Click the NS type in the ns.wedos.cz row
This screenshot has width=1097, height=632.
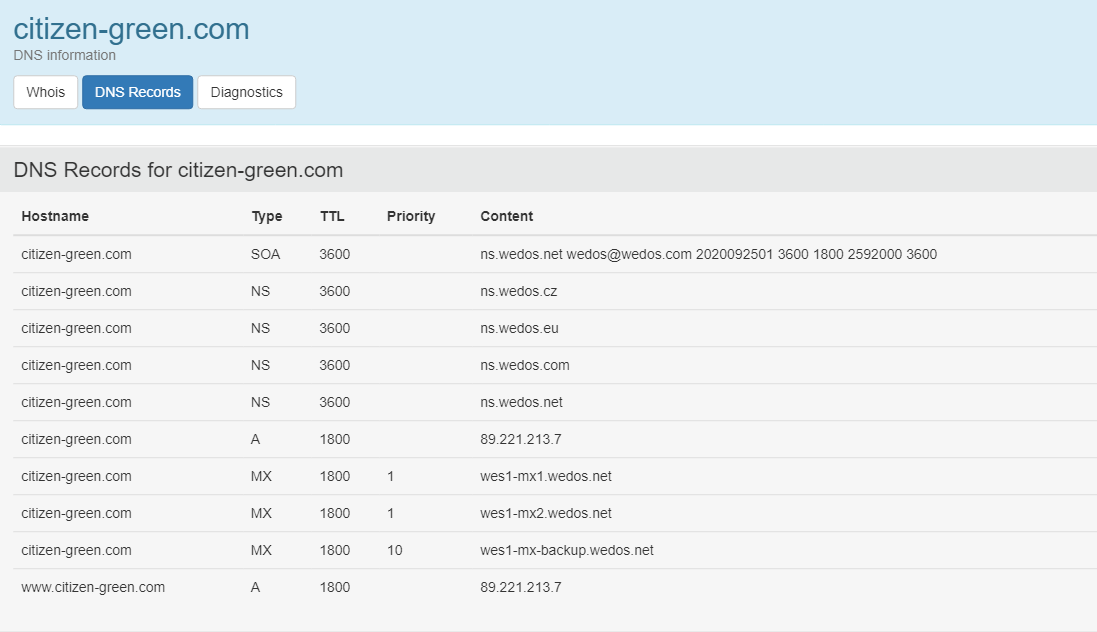click(x=260, y=291)
